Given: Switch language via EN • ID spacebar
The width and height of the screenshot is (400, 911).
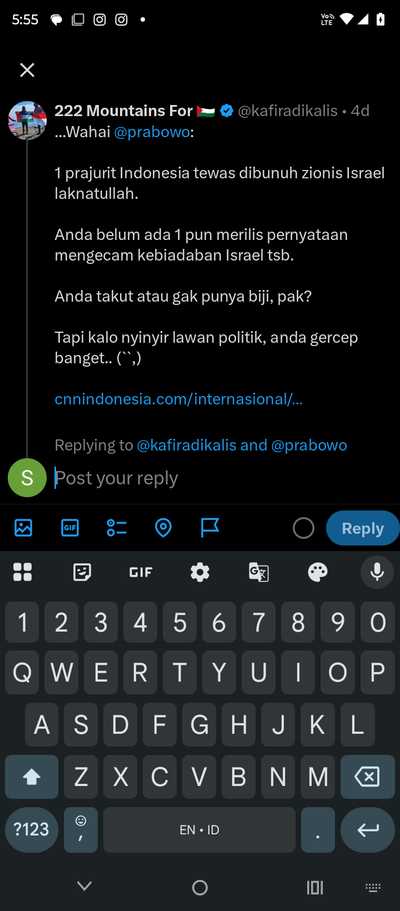Looking at the screenshot, I should coord(199,830).
